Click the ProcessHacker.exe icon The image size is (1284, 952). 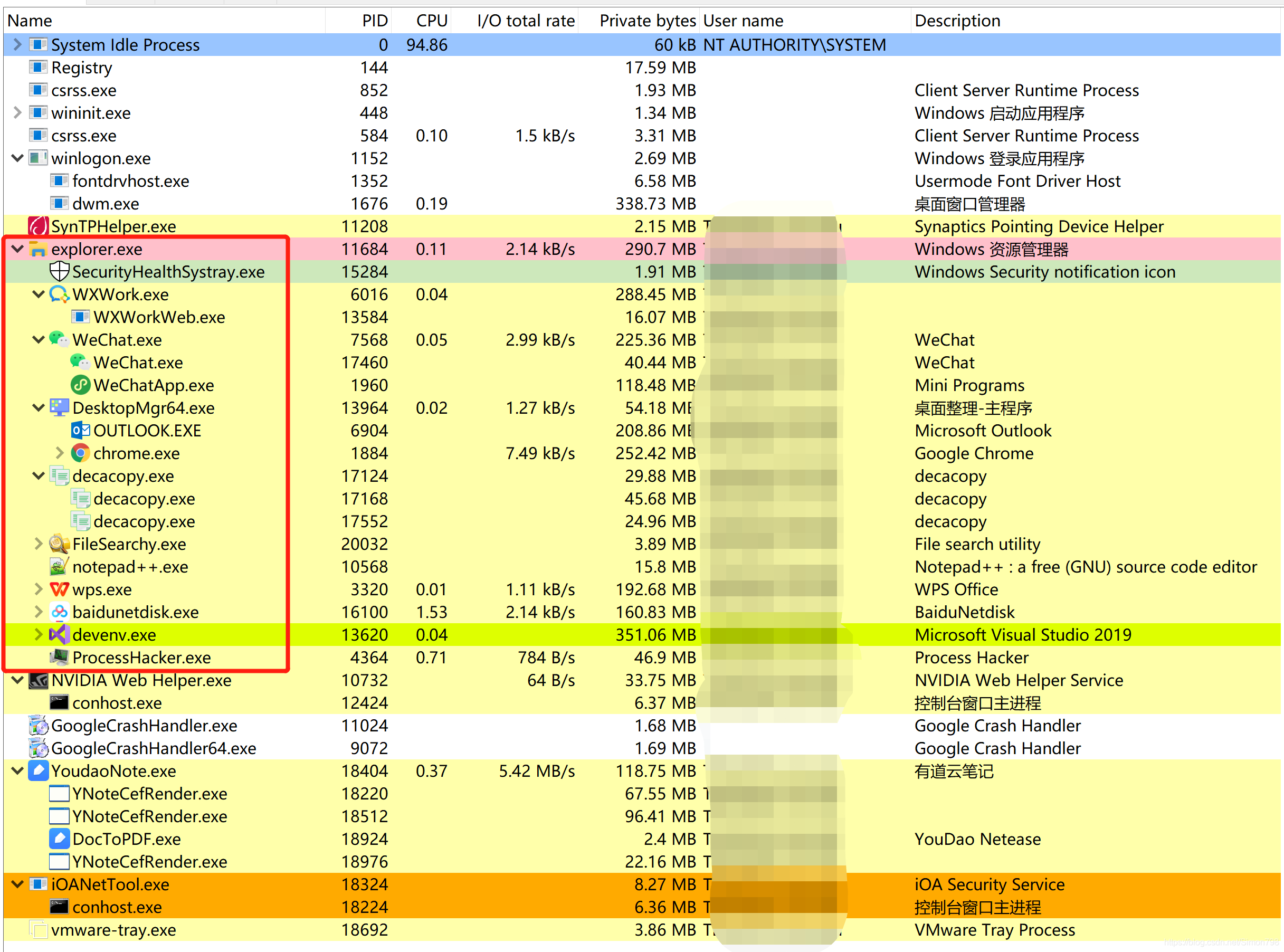click(59, 658)
